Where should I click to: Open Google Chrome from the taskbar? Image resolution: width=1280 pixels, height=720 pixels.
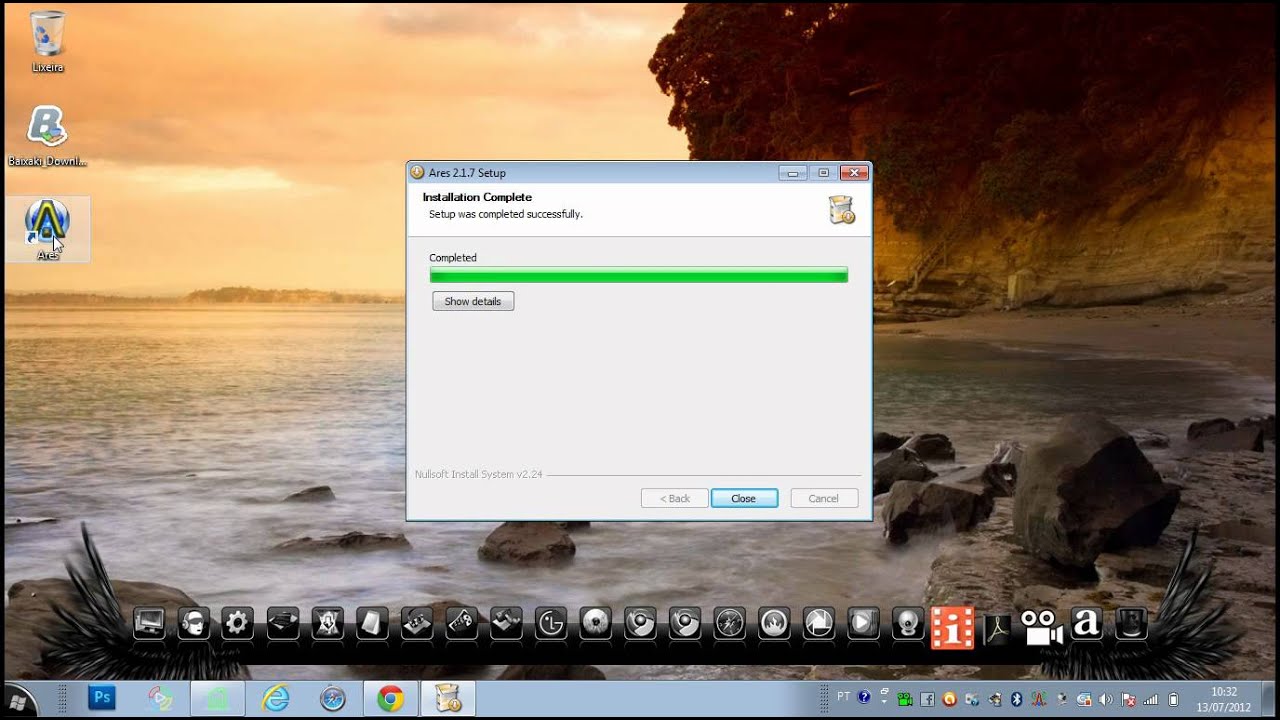[x=391, y=698]
